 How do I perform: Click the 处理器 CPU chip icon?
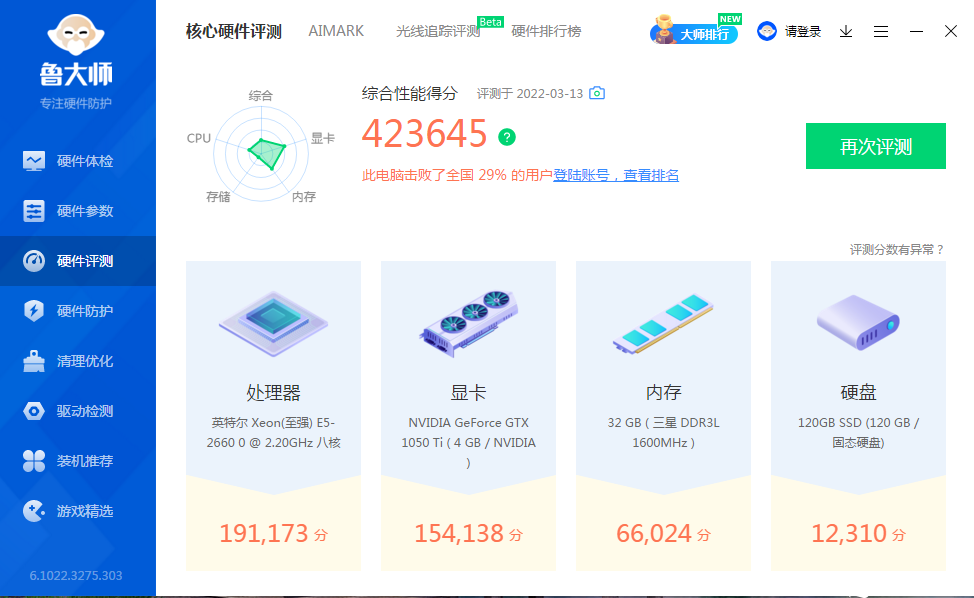pyautogui.click(x=273, y=323)
